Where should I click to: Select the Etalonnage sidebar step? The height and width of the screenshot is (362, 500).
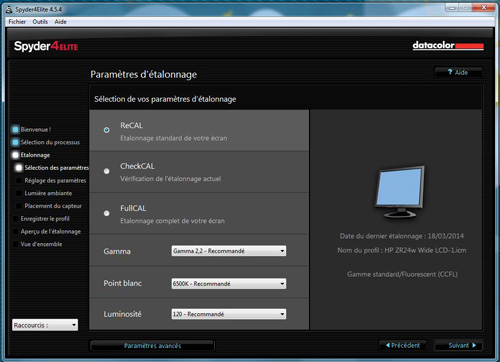click(35, 155)
